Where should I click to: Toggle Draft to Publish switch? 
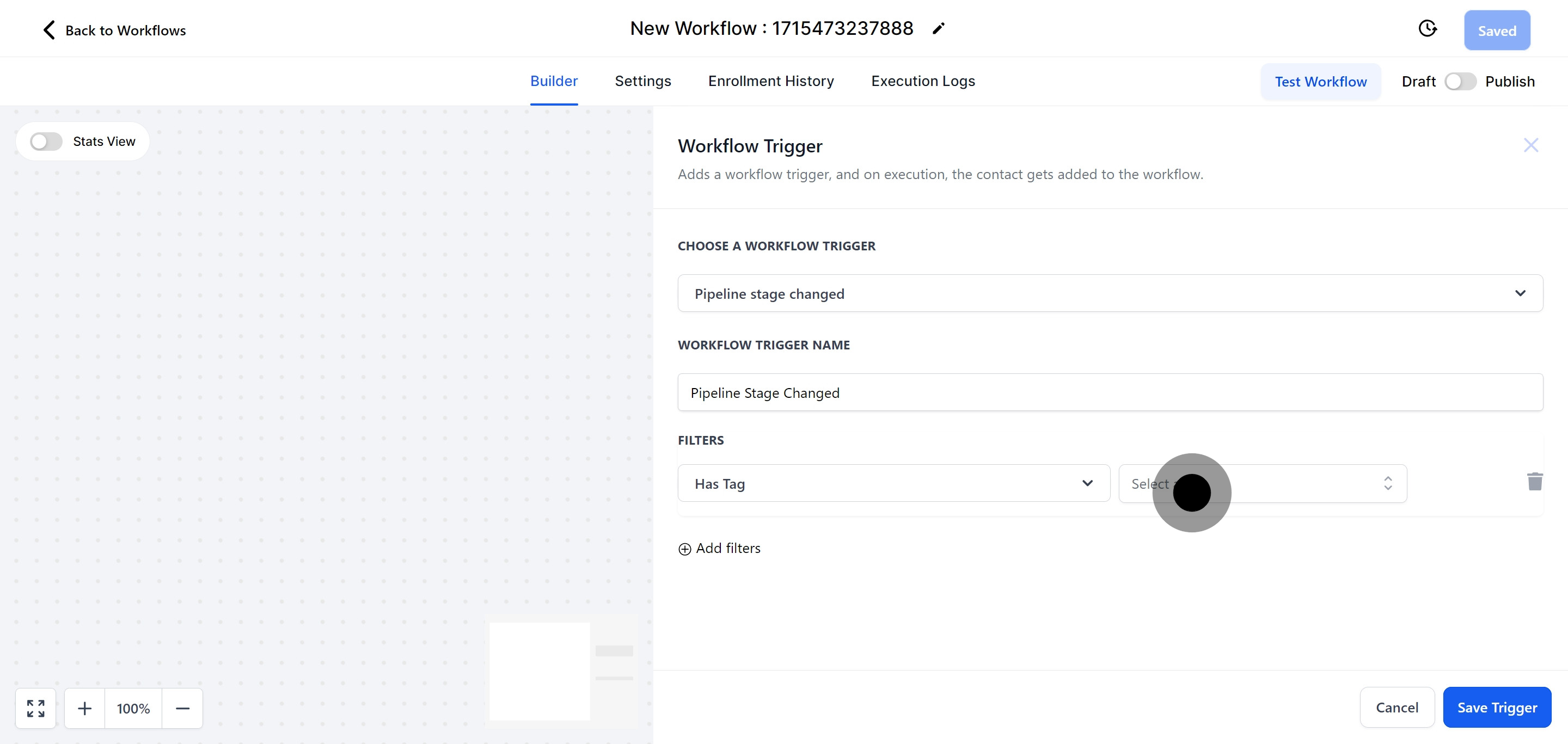tap(1460, 82)
